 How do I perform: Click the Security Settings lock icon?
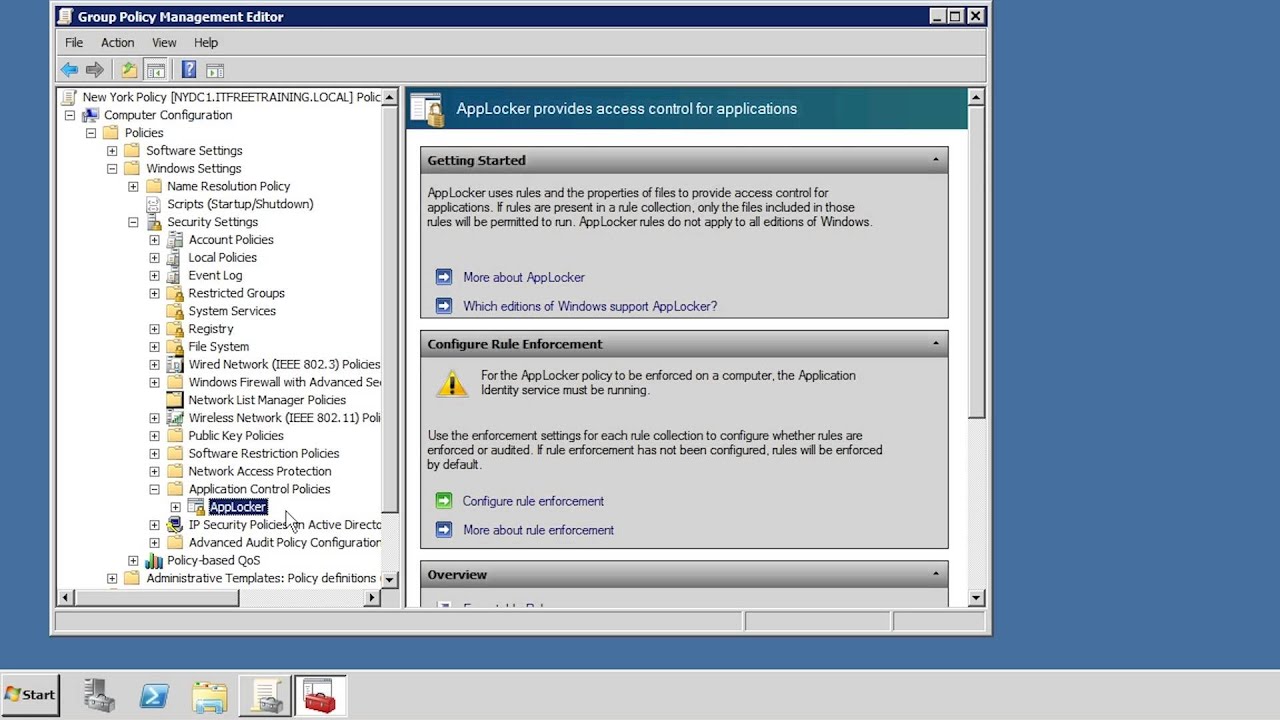click(153, 222)
